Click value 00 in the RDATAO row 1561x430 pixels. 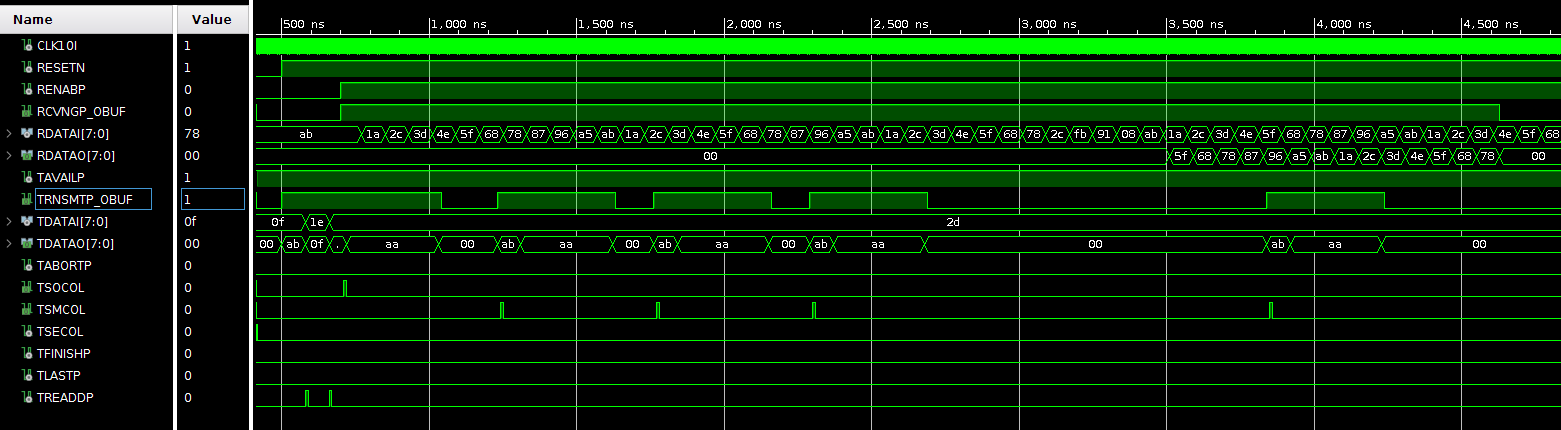point(191,156)
